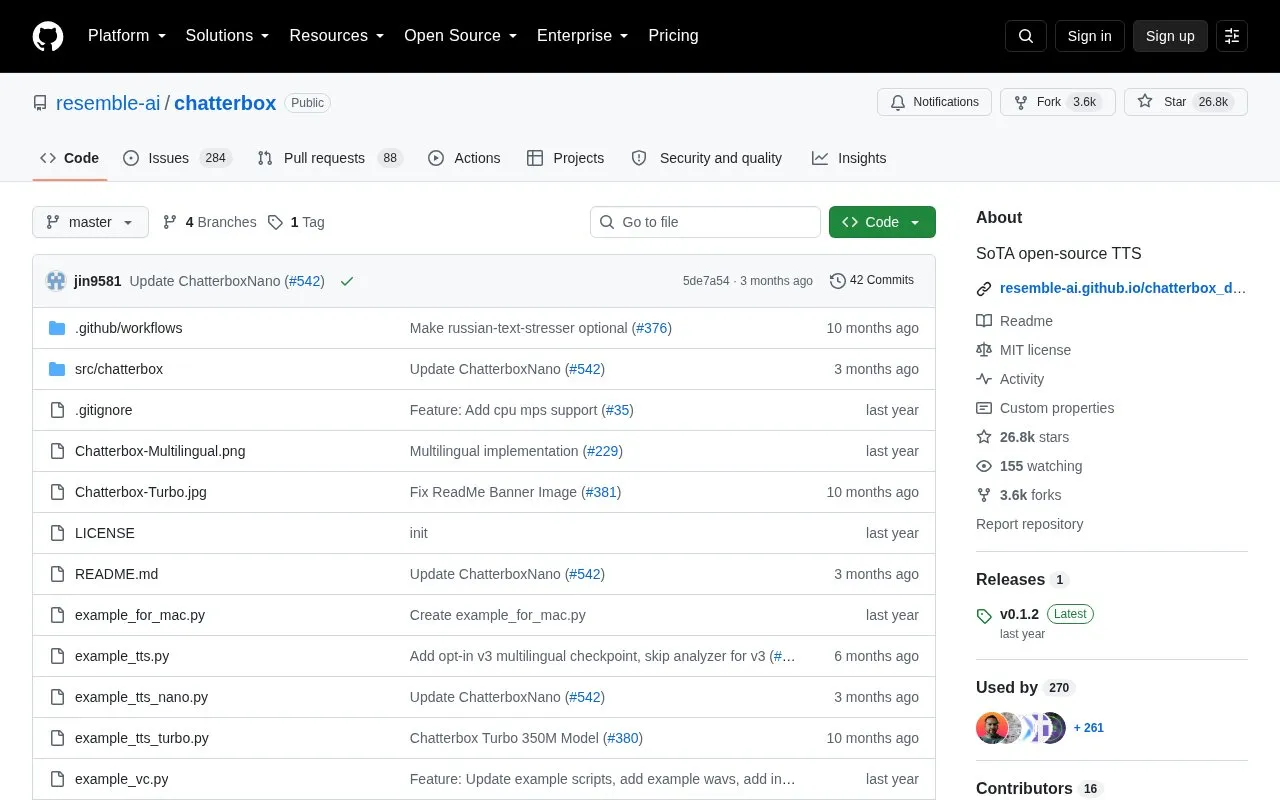Open the Chatterbox-Multilingual.png file
This screenshot has height=800, width=1280.
(160, 451)
